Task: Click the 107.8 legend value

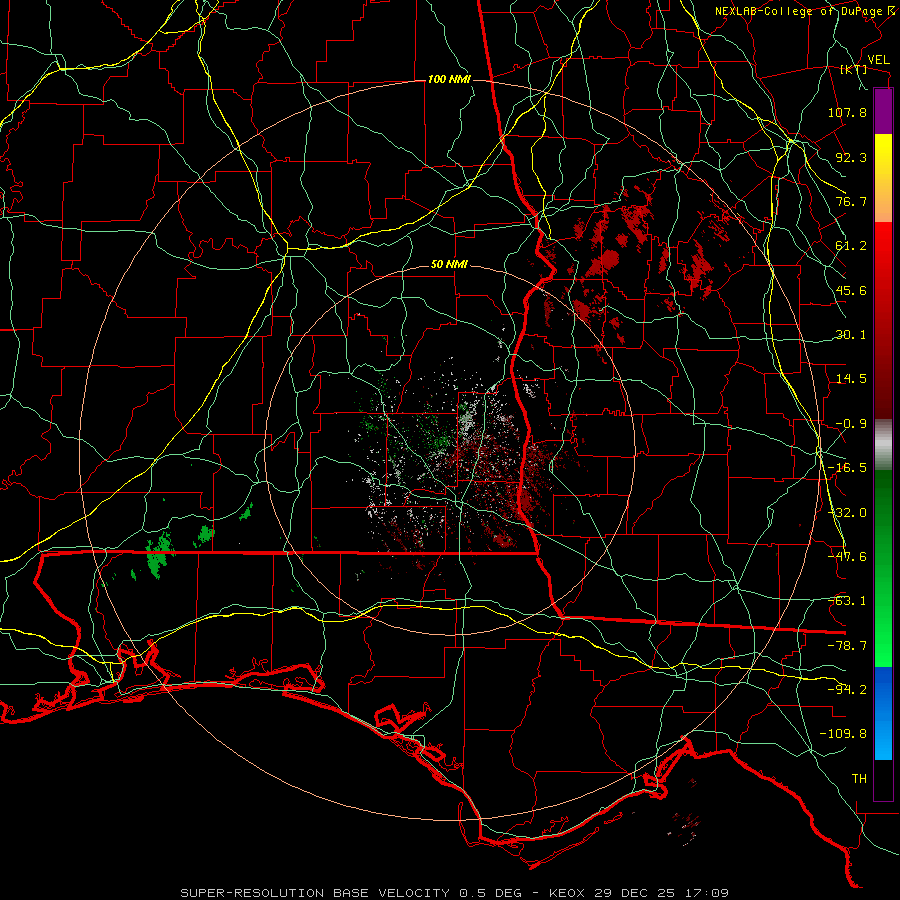Action: click(x=847, y=112)
